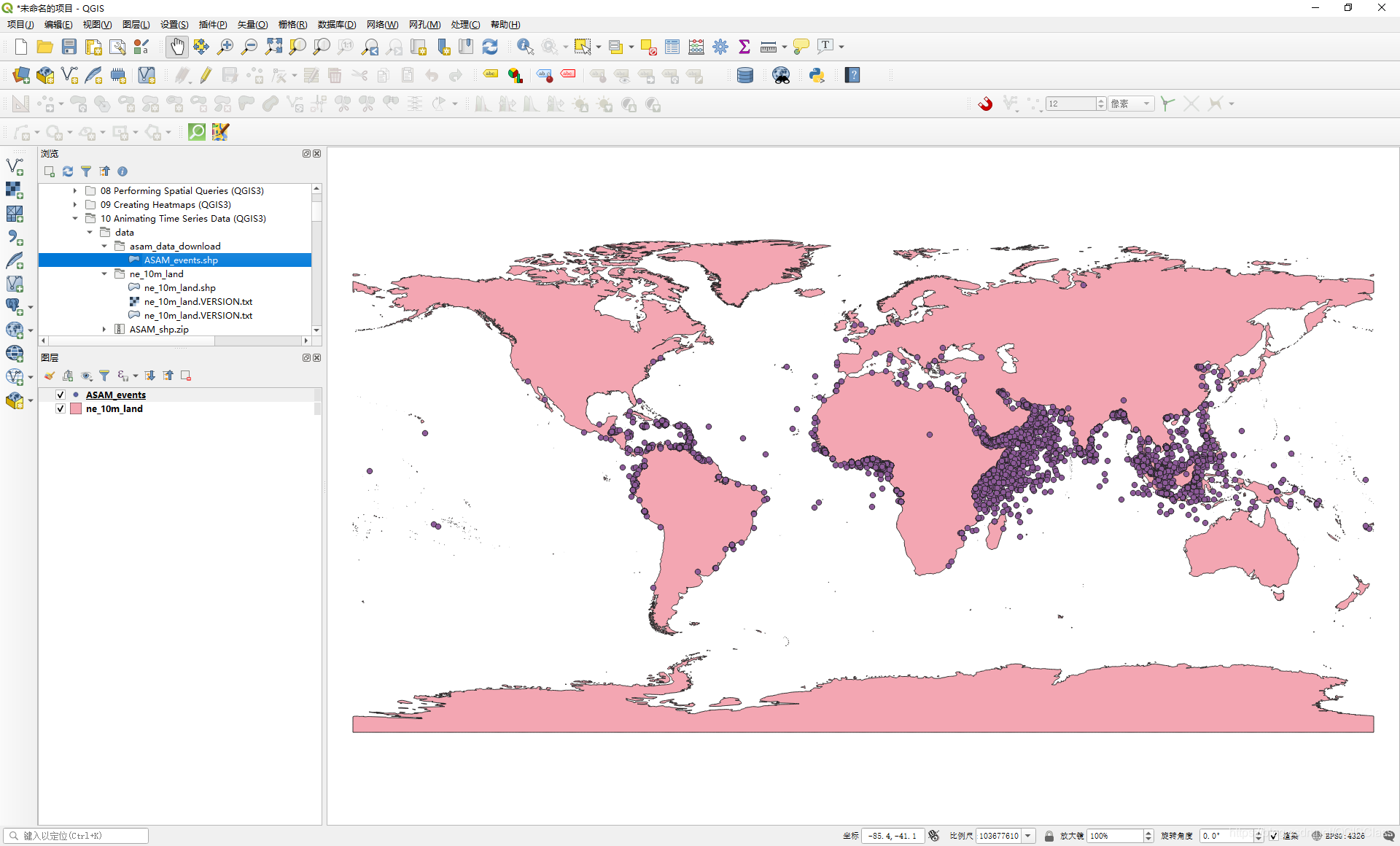
Task: Expand the 08 Performing Spatial Queries folder
Action: click(75, 190)
